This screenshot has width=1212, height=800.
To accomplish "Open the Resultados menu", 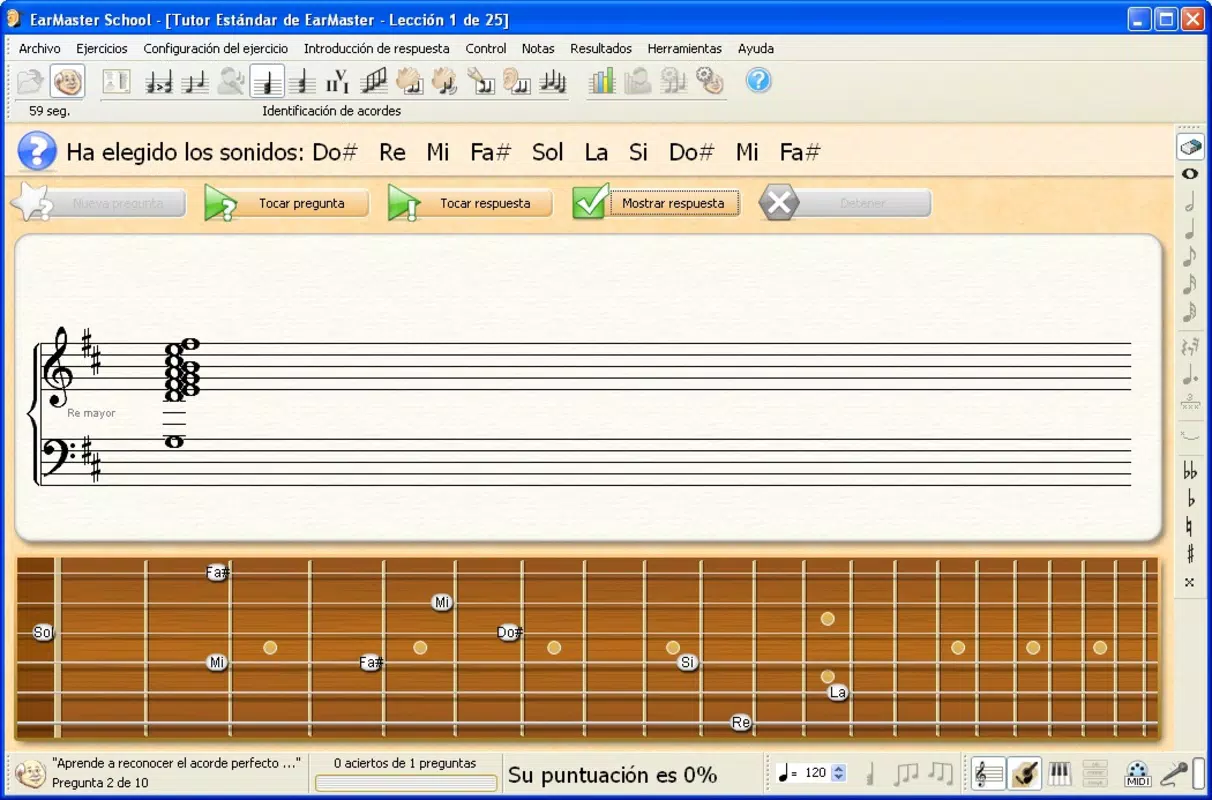I will point(601,48).
